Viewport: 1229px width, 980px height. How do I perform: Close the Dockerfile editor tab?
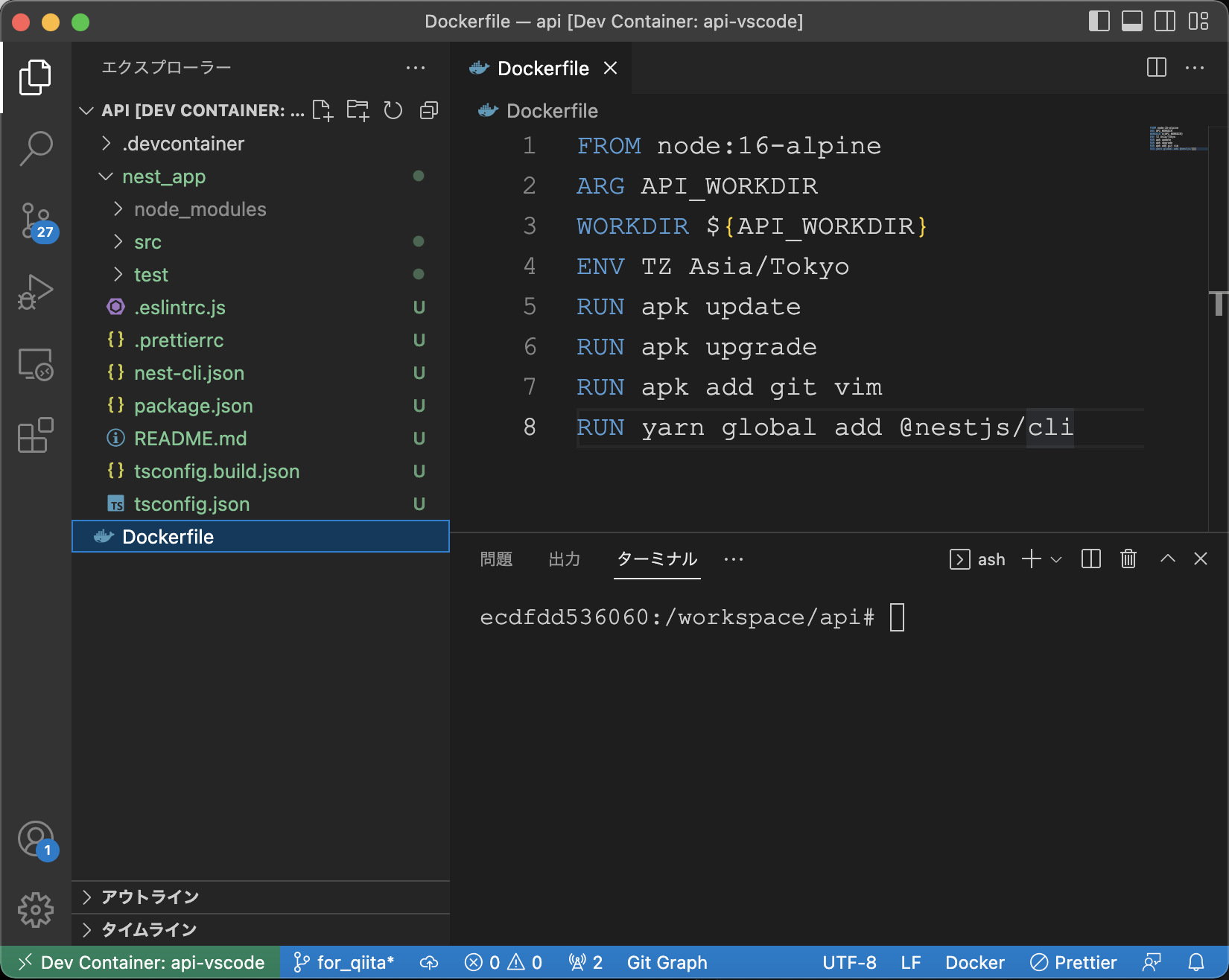point(611,68)
